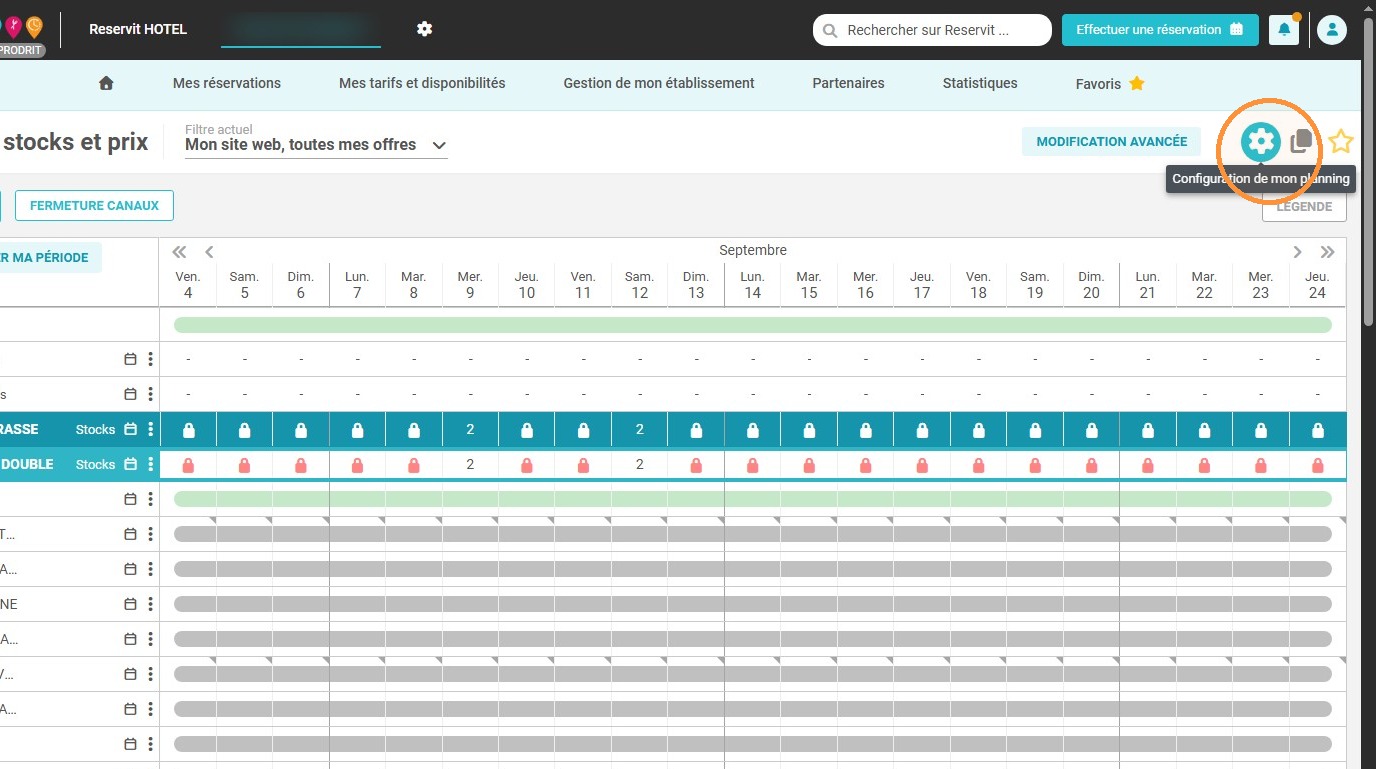Screen dimensions: 1376x769
Task: Click the Lun. 14 date header
Action: (x=752, y=285)
